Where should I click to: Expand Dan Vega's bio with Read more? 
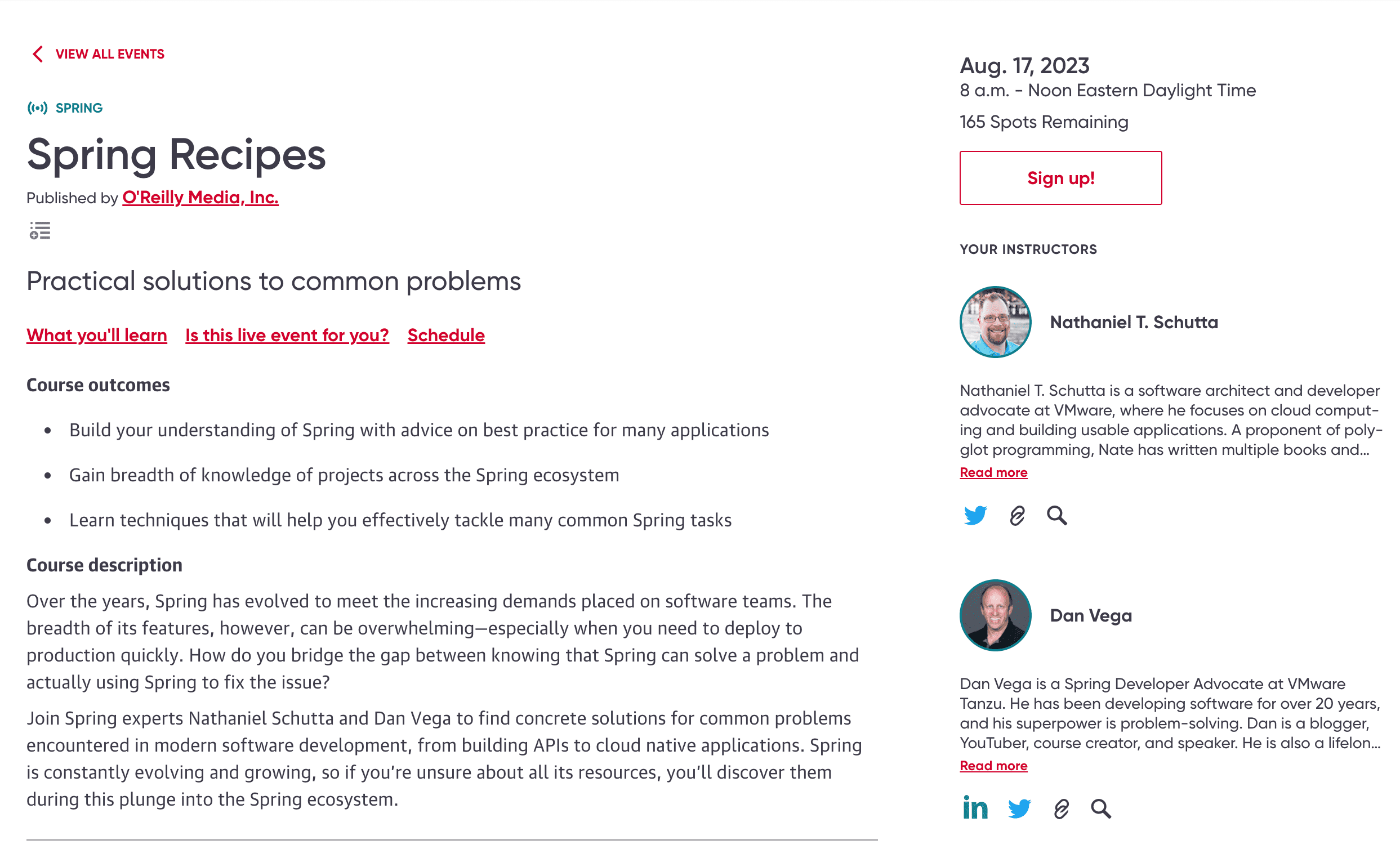click(x=993, y=766)
